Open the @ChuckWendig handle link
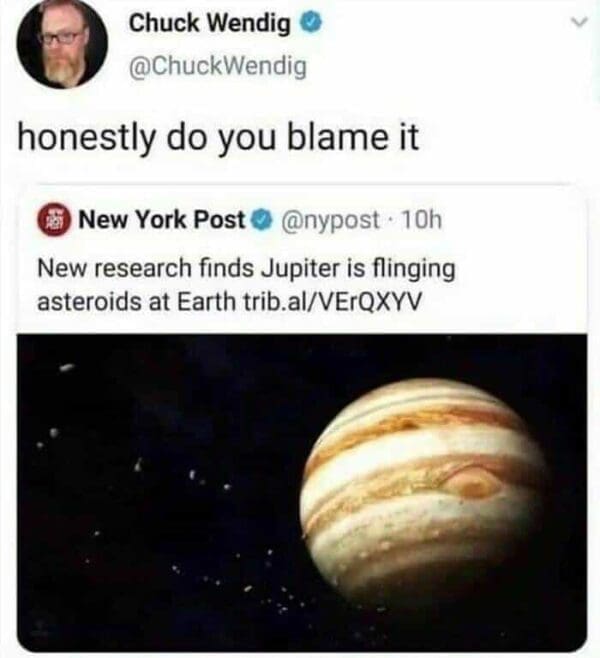The image size is (600, 658). pyautogui.click(x=218, y=66)
